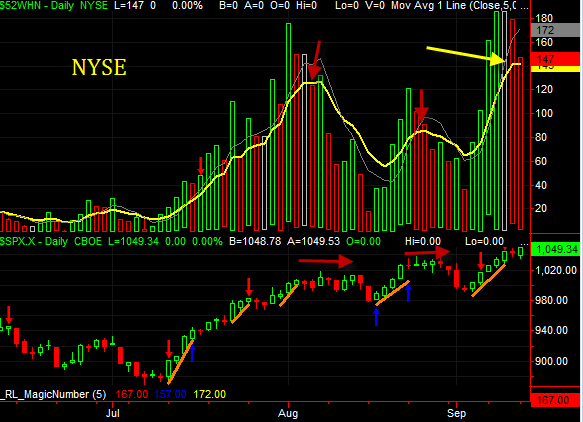This screenshot has width=583, height=422.
Task: Click the green 1,049.34 price marker
Action: tap(555, 249)
